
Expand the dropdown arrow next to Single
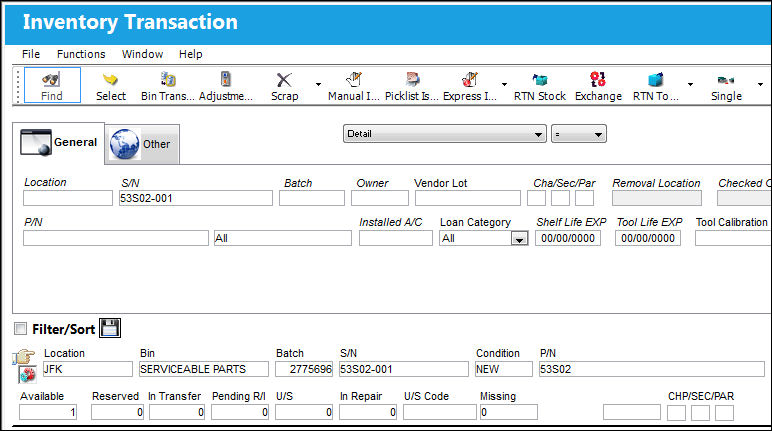(x=760, y=85)
